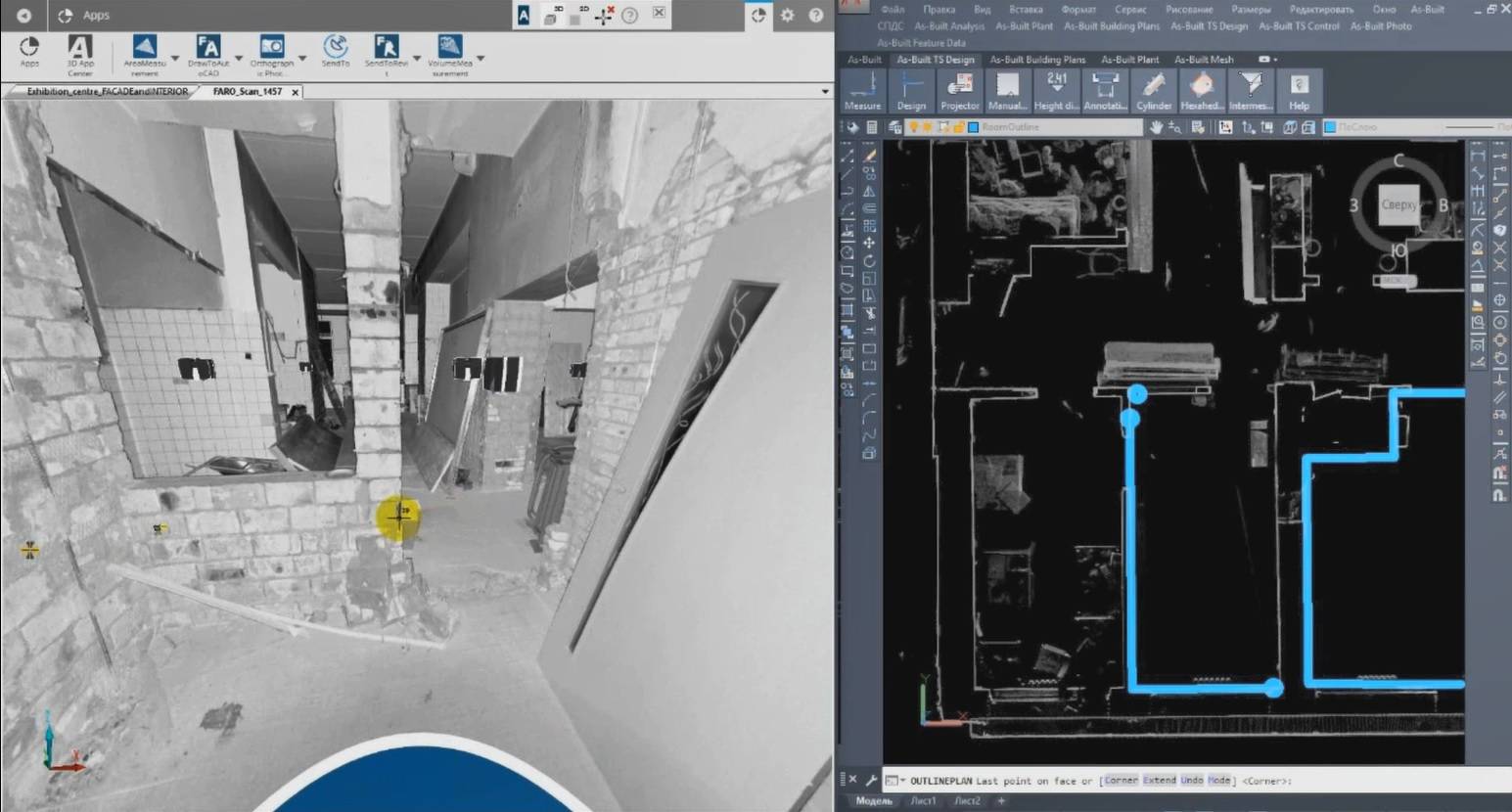Open the Exhibition_centre_FACADEandINTERIOR tab

point(107,92)
